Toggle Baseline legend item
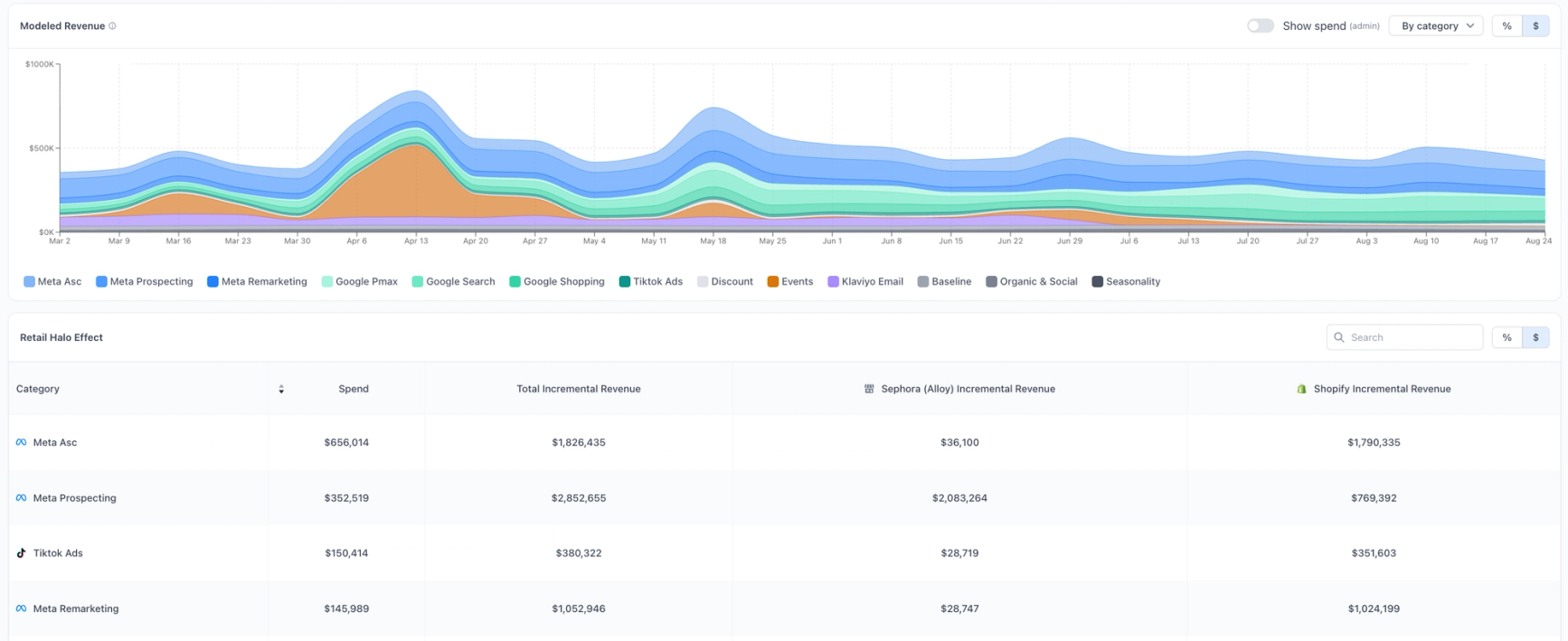This screenshot has height=641, width=1568. pos(943,282)
